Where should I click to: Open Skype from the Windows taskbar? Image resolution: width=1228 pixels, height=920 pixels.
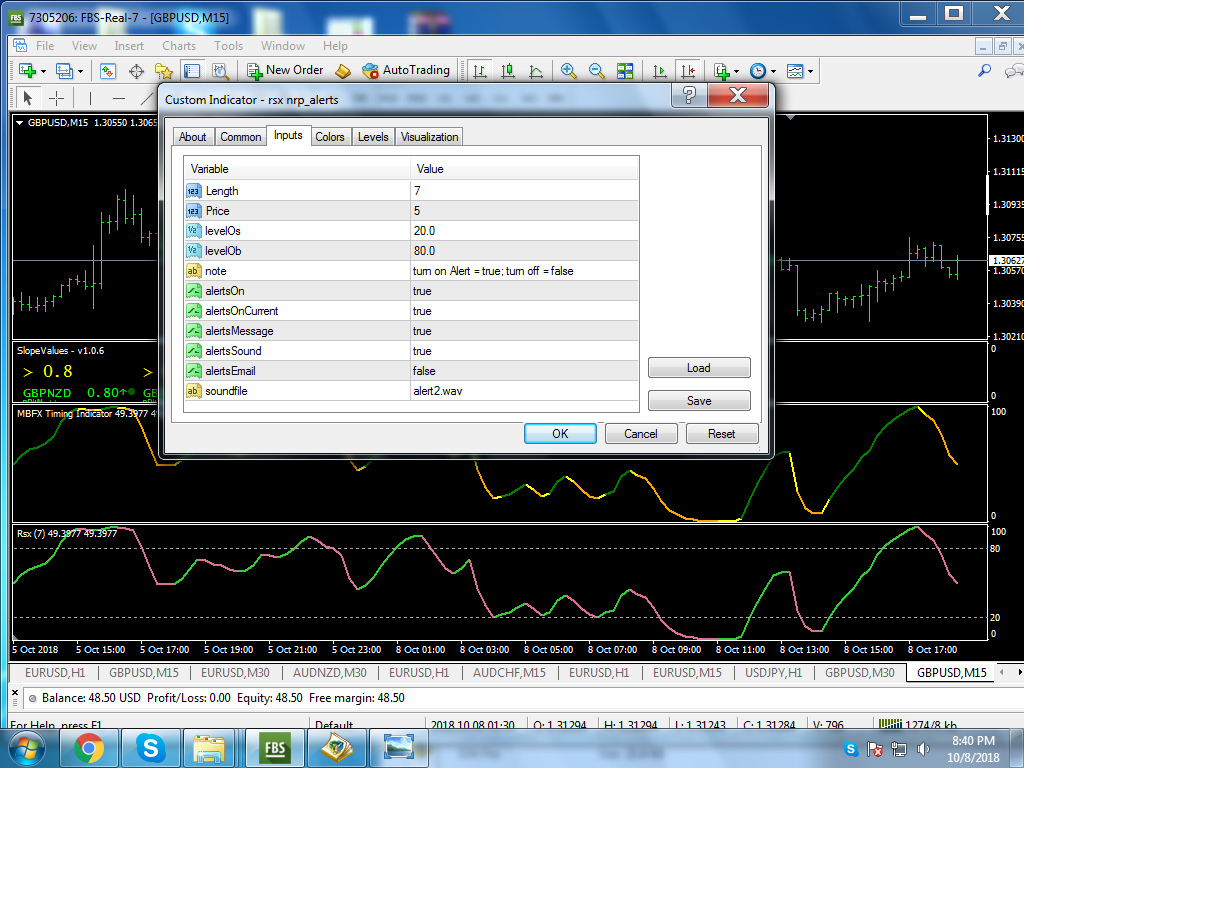click(151, 748)
